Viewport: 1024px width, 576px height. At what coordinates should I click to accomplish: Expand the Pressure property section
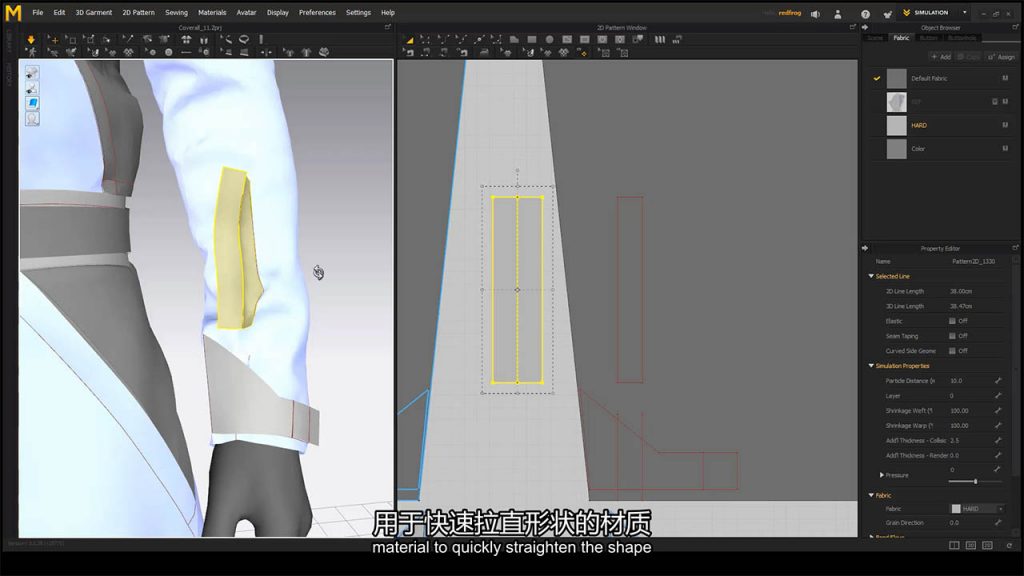coord(881,475)
